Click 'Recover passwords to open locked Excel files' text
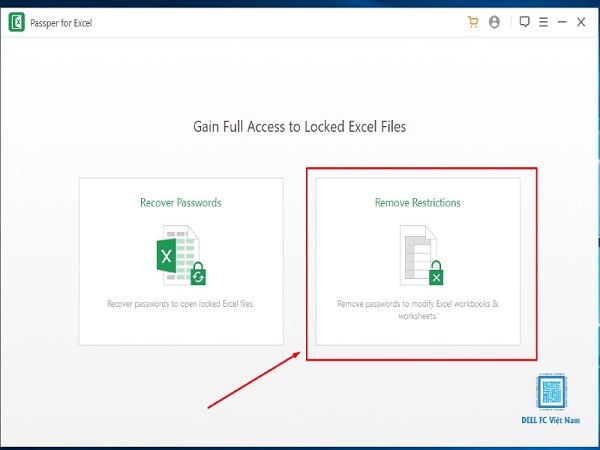 click(181, 304)
